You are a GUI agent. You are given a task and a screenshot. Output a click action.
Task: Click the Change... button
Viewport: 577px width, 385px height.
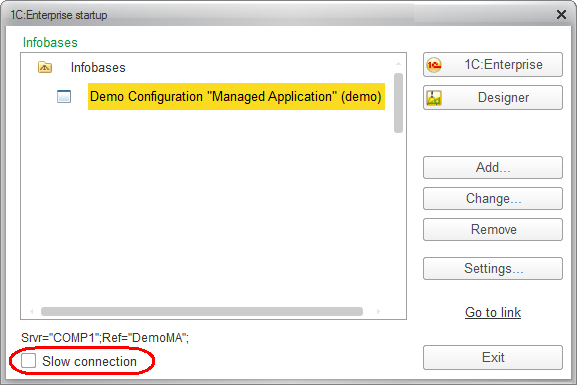click(493, 199)
